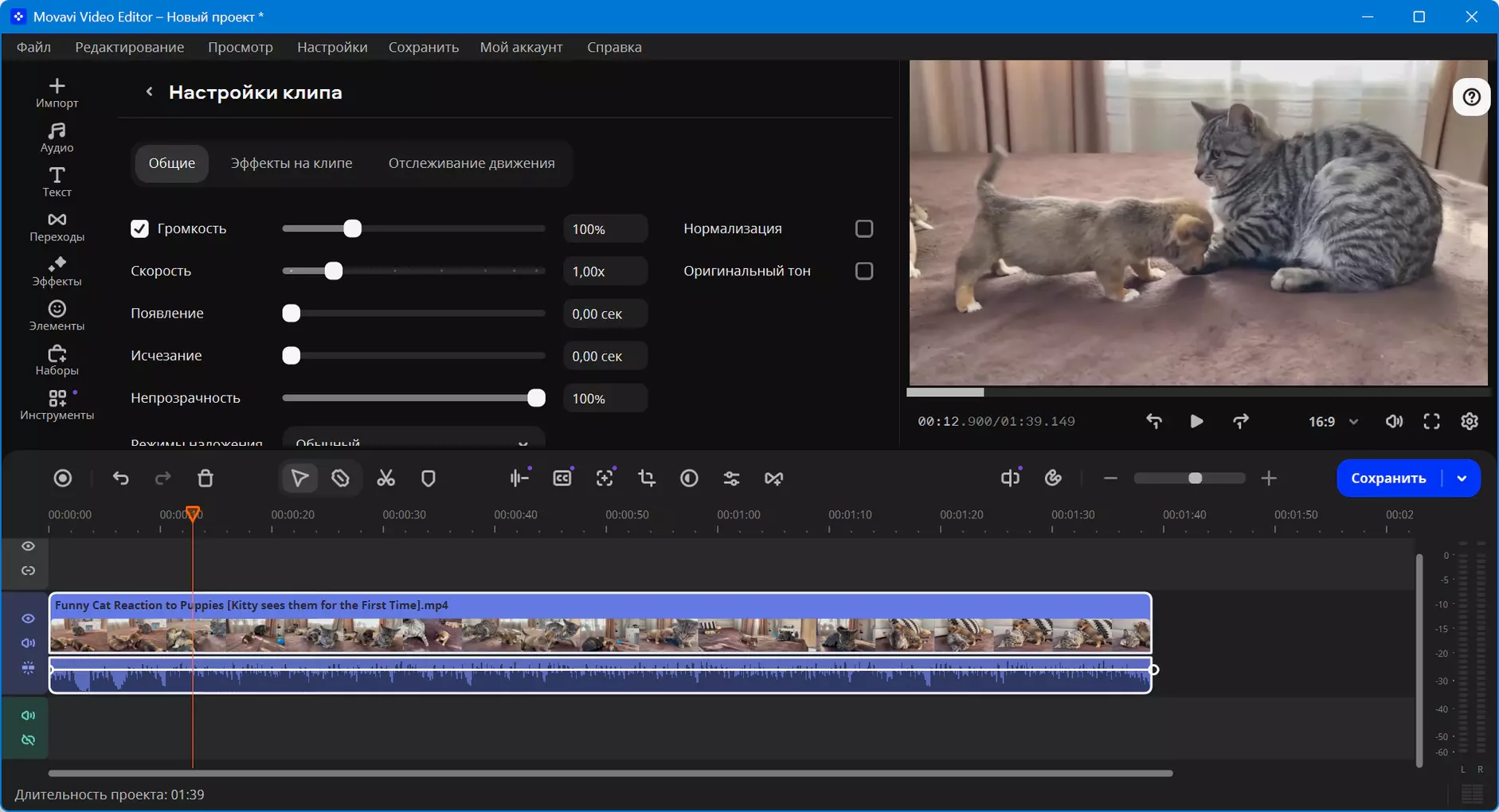
Task: Open the Переходы transitions panel
Action: click(57, 227)
